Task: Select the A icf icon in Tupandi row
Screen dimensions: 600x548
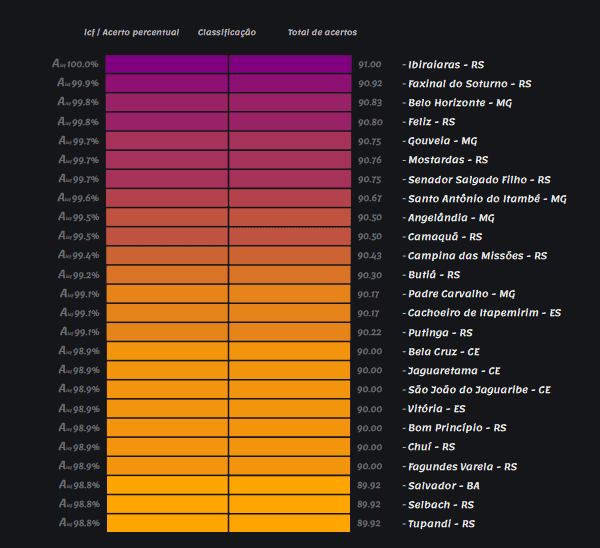Action: pos(63,523)
